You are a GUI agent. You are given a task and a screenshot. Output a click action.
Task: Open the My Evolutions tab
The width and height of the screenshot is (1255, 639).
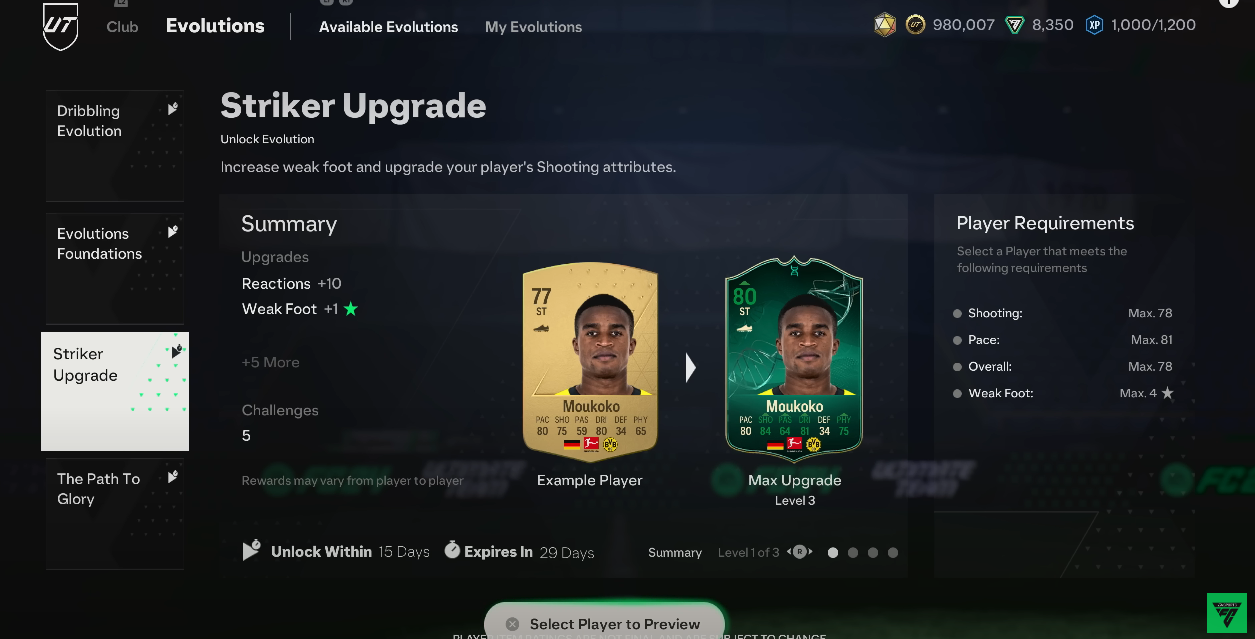pyautogui.click(x=533, y=27)
